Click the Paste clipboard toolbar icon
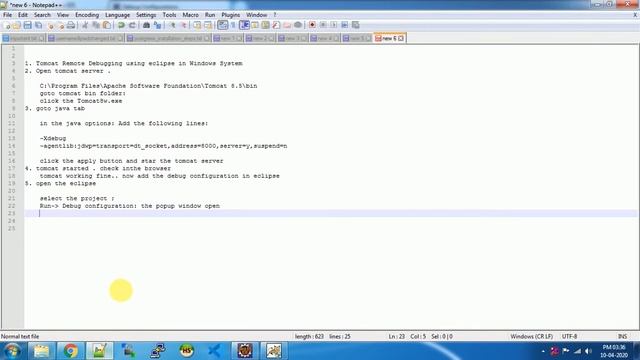 (107, 25)
